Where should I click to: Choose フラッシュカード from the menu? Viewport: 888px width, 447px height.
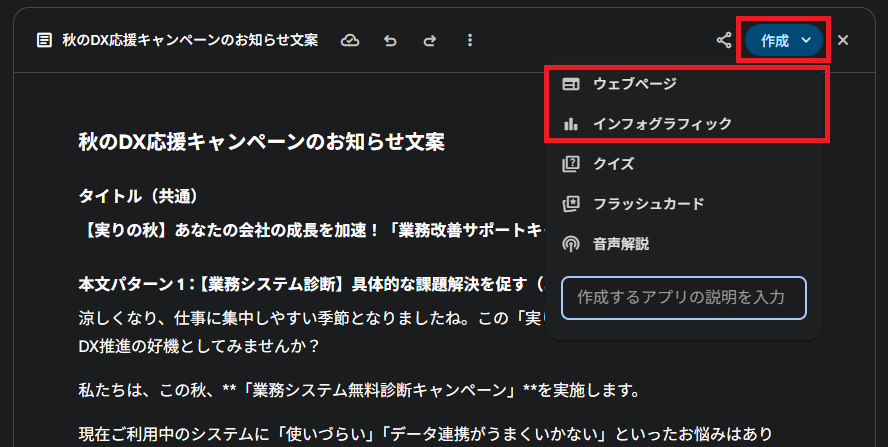(x=648, y=204)
